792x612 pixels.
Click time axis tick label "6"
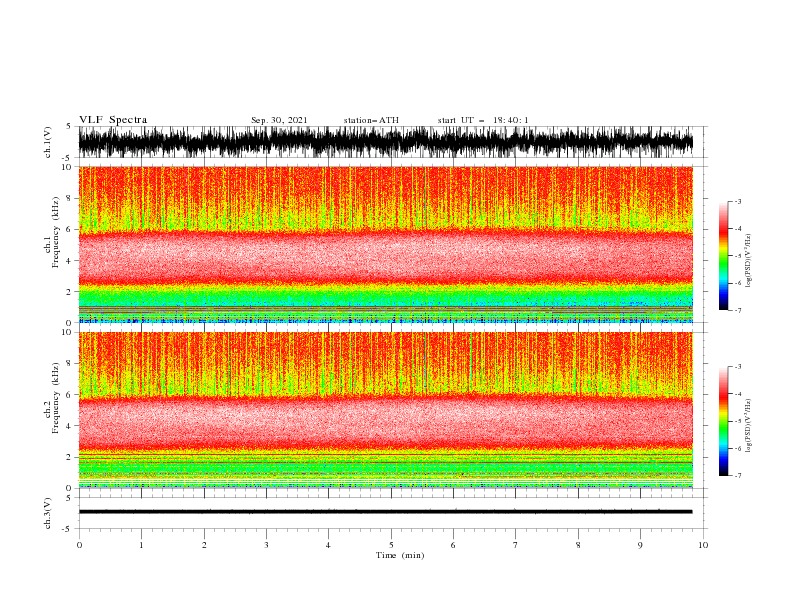point(453,545)
